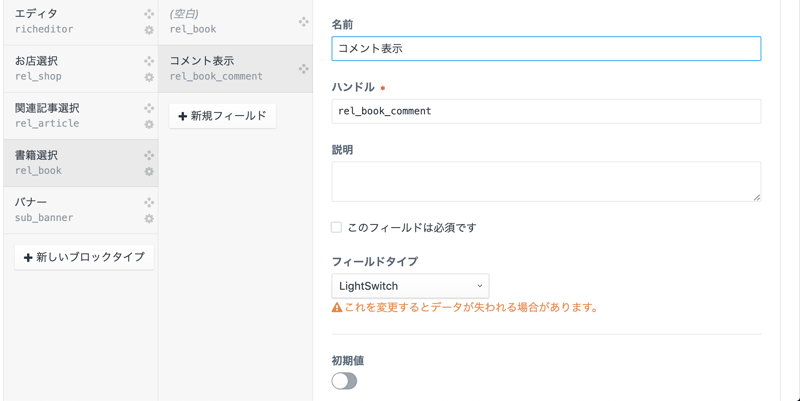The width and height of the screenshot is (800, 401).
Task: Select the (空白) rel_book field
Action: (225, 22)
